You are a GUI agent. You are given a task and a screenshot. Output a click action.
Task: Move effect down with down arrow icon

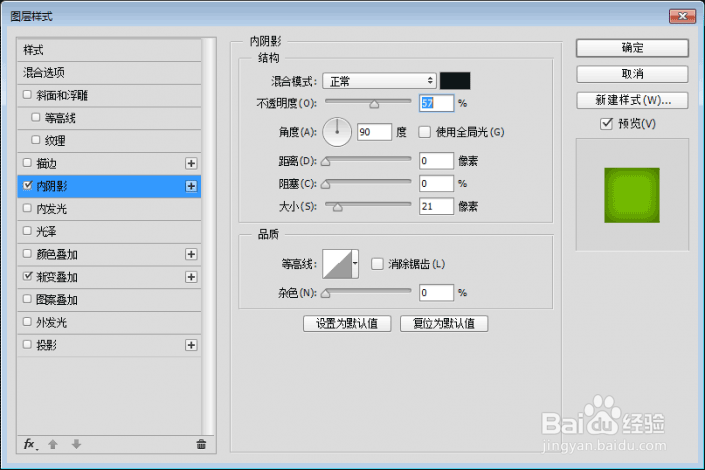(x=76, y=444)
